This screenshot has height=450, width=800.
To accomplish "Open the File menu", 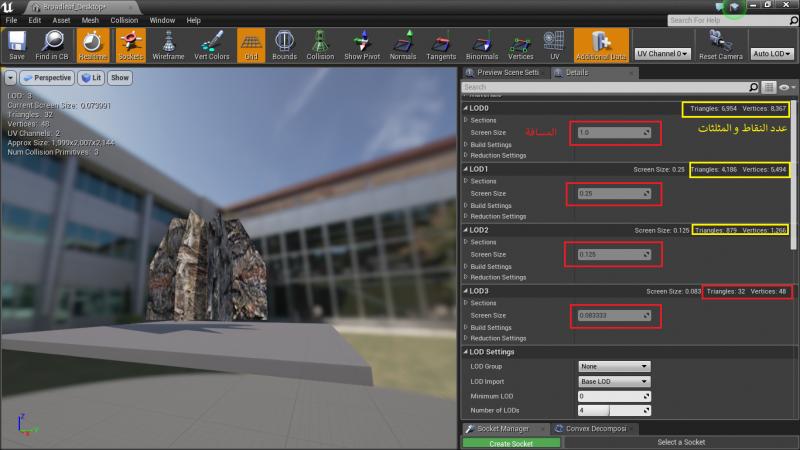I will click(11, 20).
